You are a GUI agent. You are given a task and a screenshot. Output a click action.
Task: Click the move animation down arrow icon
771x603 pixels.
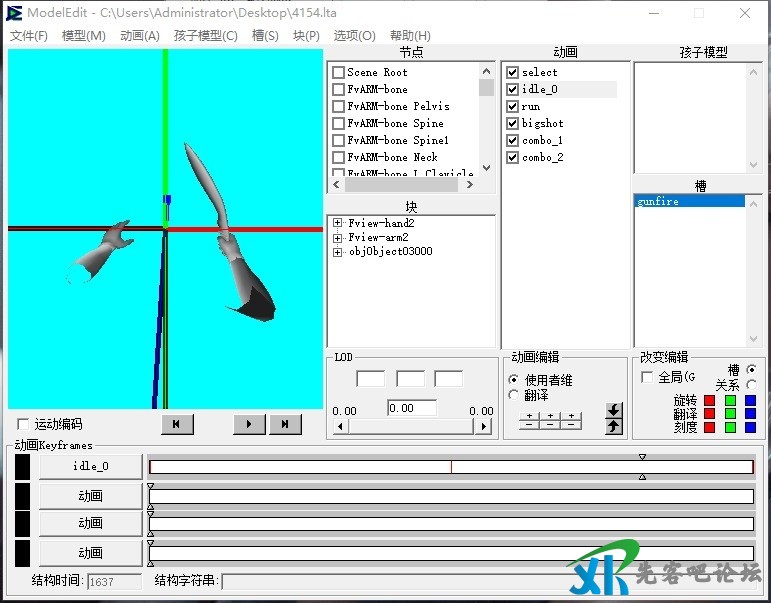click(x=614, y=410)
